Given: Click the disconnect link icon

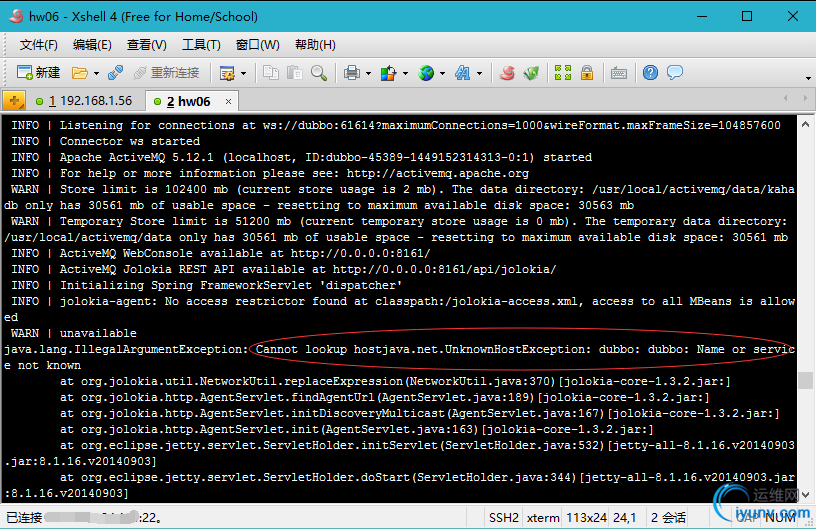Looking at the screenshot, I should (x=115, y=73).
